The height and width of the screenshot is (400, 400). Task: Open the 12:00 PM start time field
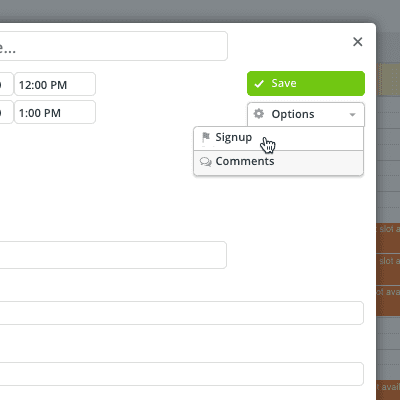55,84
